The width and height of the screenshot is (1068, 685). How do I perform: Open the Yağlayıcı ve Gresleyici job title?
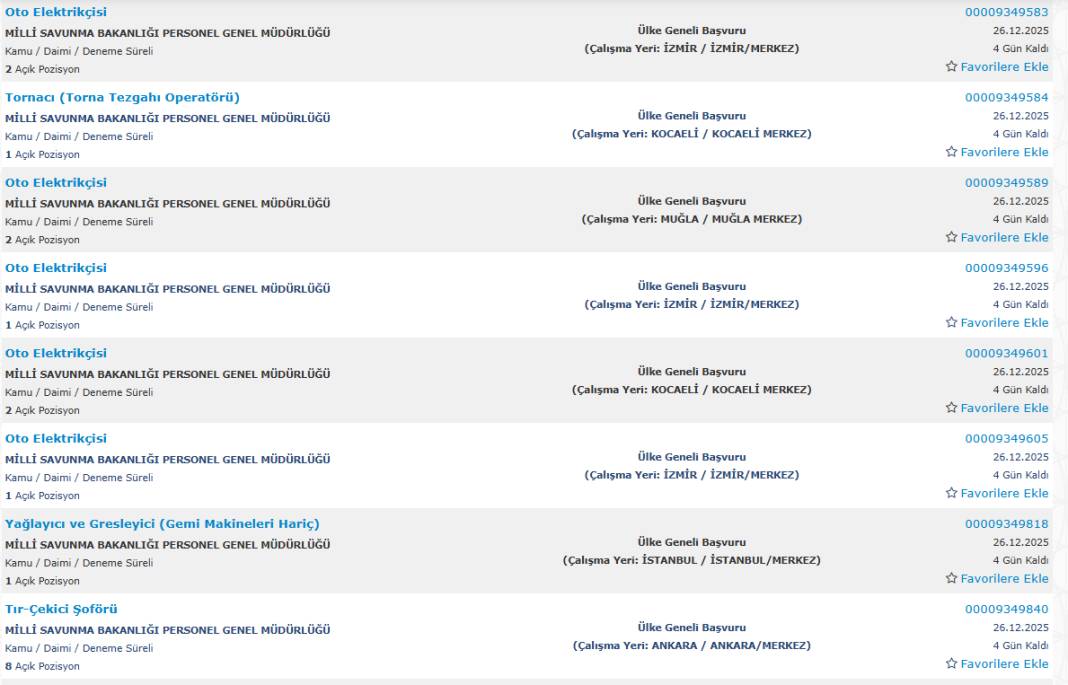(x=162, y=524)
